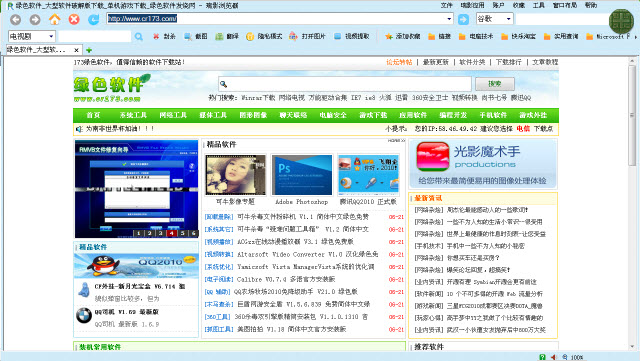Open the 电脑技术 bookmark folder

476,36
